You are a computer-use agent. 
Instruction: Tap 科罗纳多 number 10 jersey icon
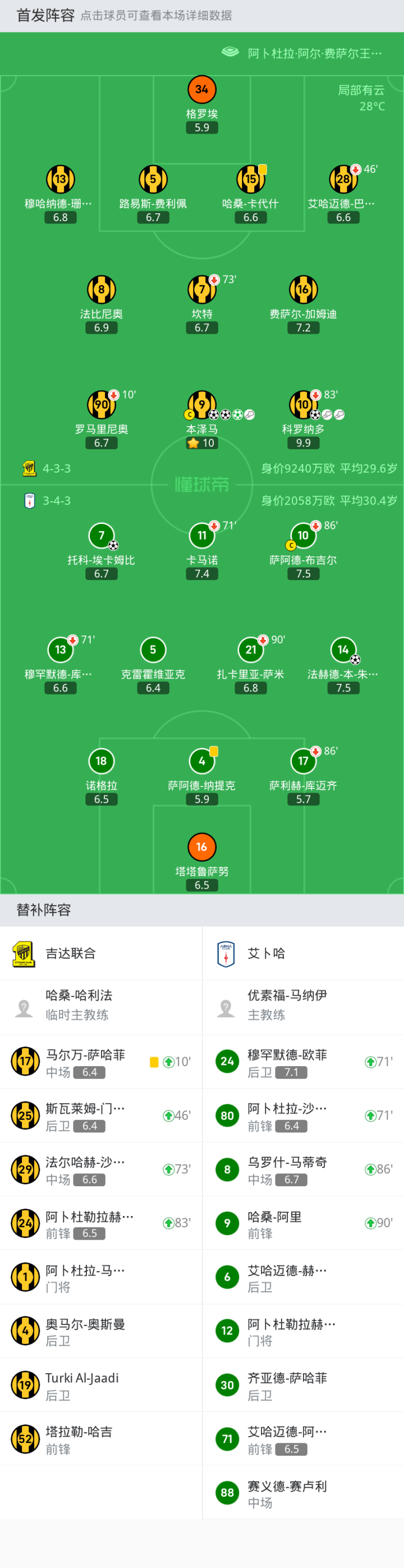tap(302, 404)
